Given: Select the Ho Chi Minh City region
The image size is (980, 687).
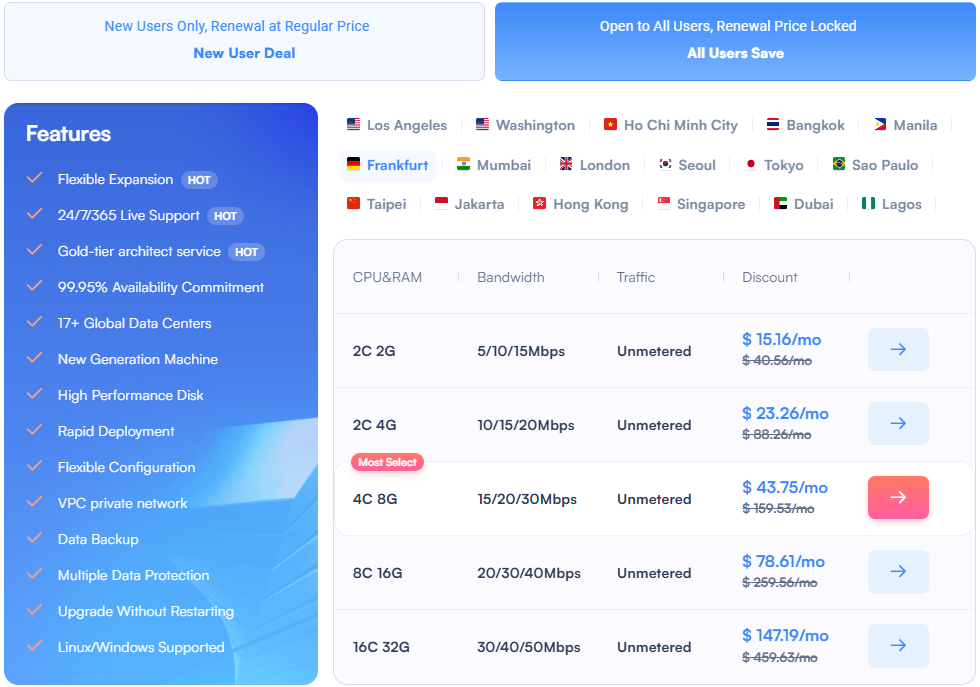Looking at the screenshot, I should pos(671,125).
